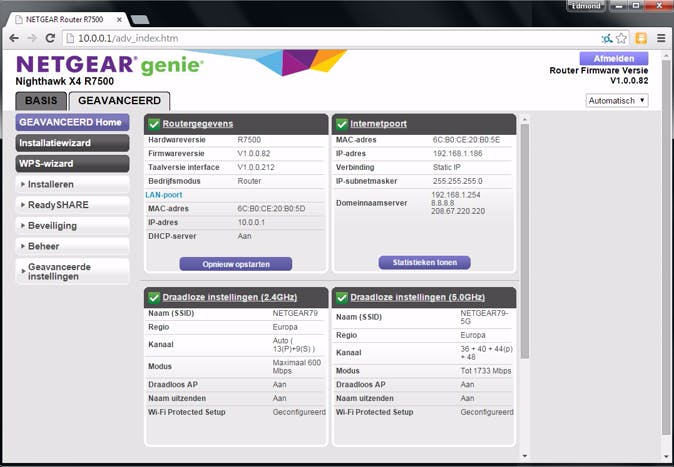Open the Automatisch language dropdown

tap(617, 101)
